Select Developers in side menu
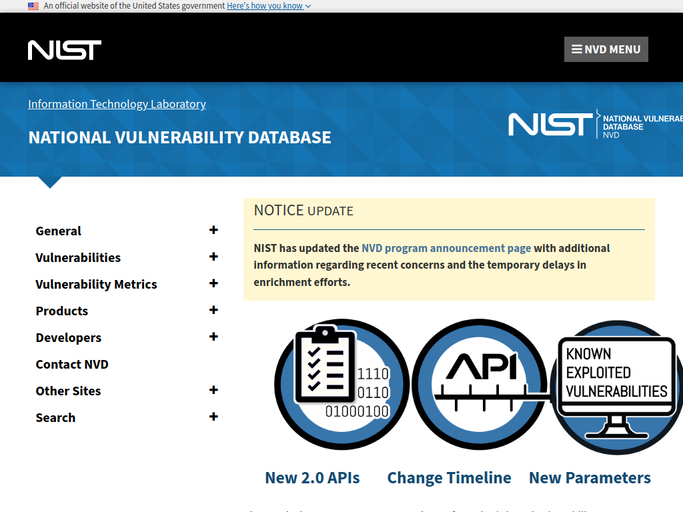Screen dimensions: 683x512 point(68,338)
